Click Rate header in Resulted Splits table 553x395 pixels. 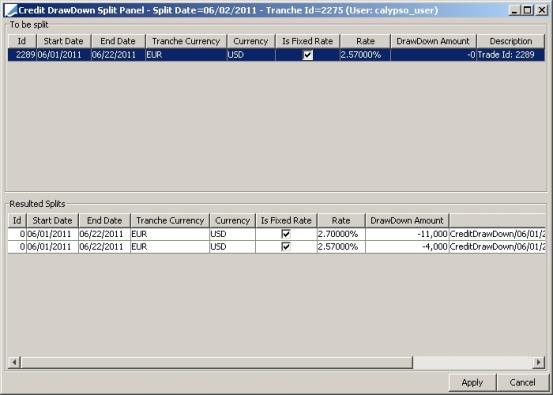click(x=341, y=220)
